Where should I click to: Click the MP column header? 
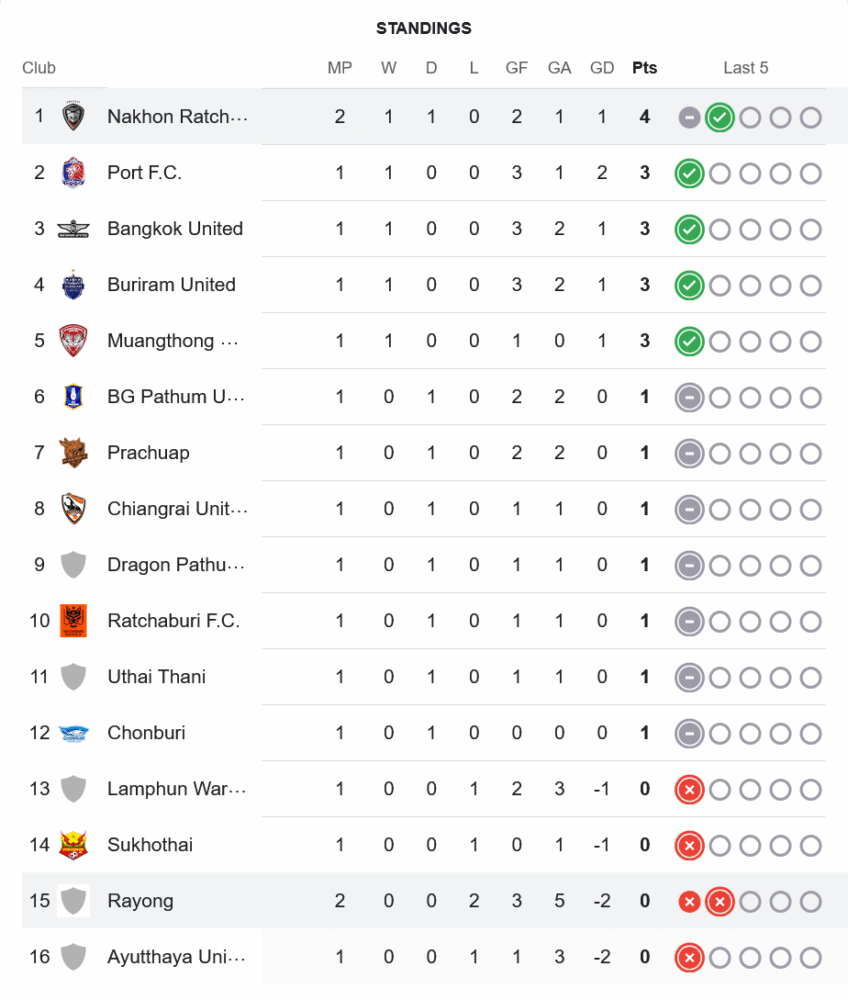coord(340,68)
